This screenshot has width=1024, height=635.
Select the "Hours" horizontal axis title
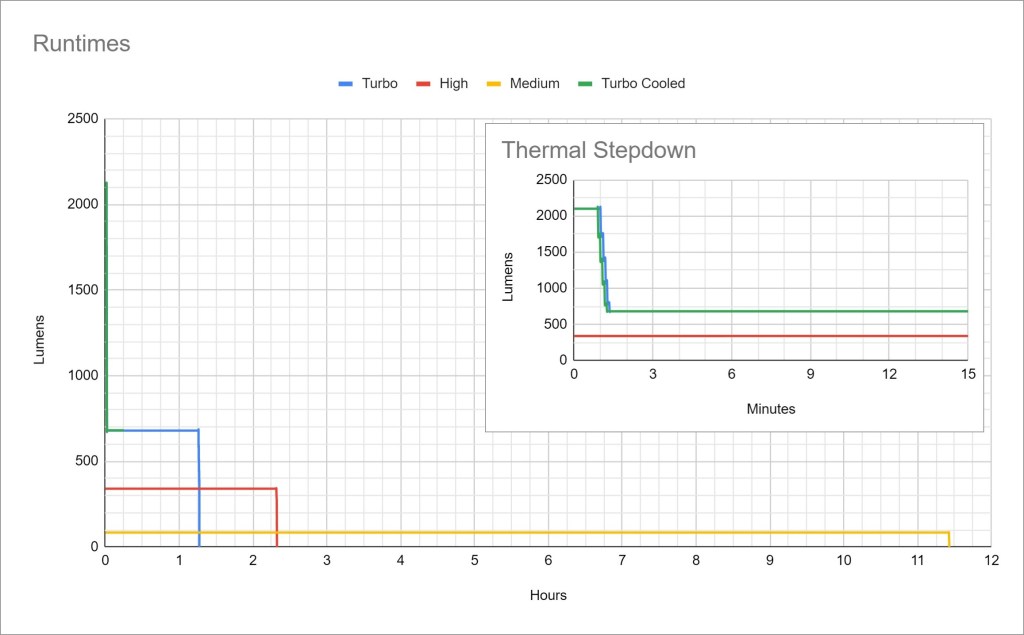click(x=548, y=595)
